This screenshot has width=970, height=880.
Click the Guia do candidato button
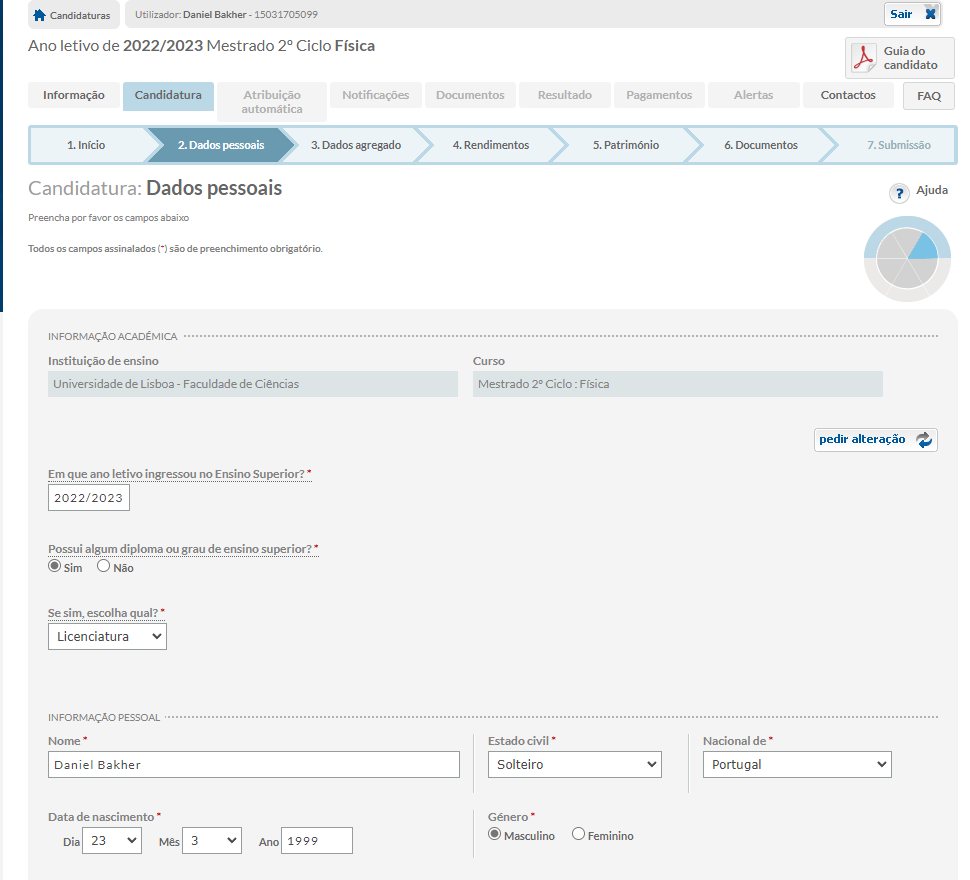pos(899,58)
